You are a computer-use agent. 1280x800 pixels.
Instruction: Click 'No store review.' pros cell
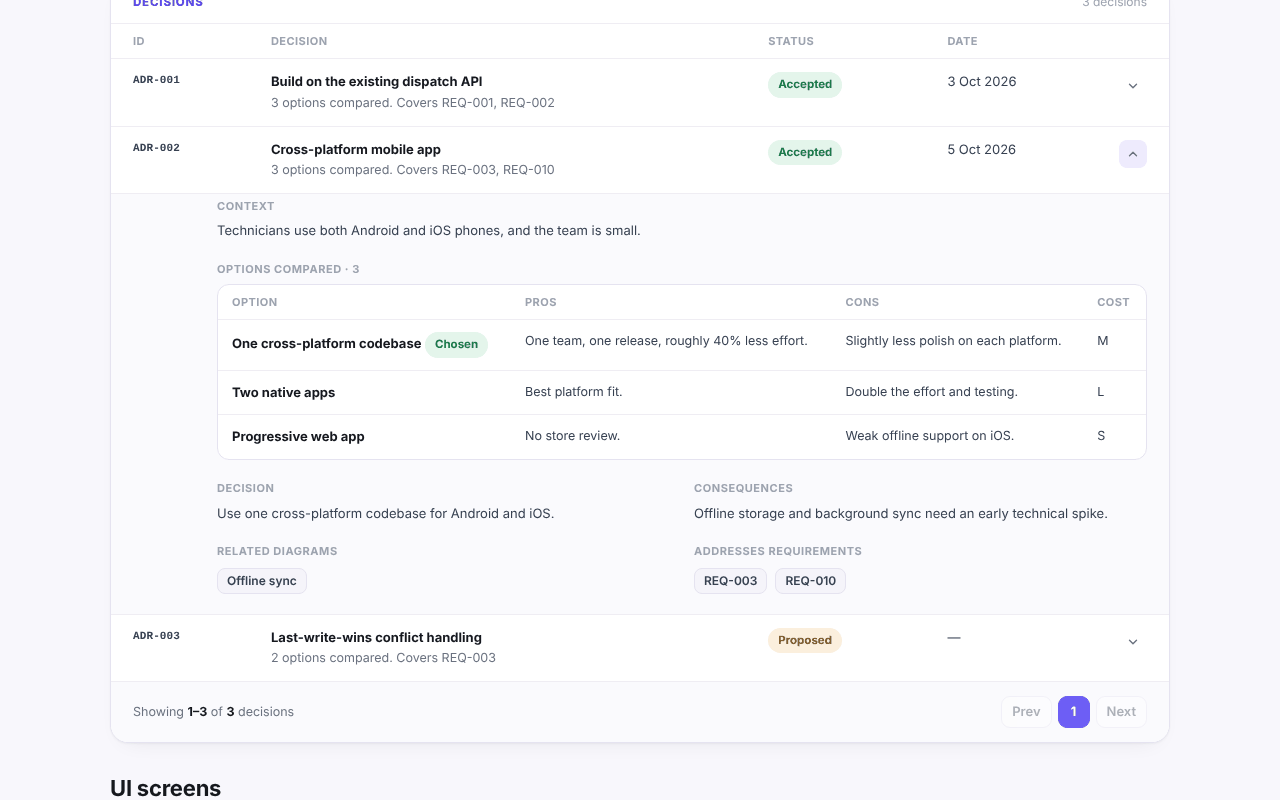pos(573,436)
